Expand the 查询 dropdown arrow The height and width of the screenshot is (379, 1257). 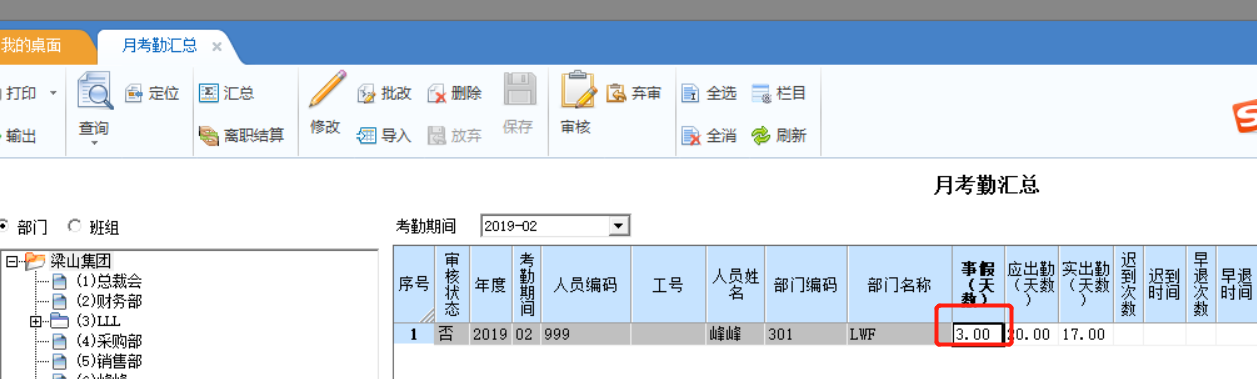point(94,143)
